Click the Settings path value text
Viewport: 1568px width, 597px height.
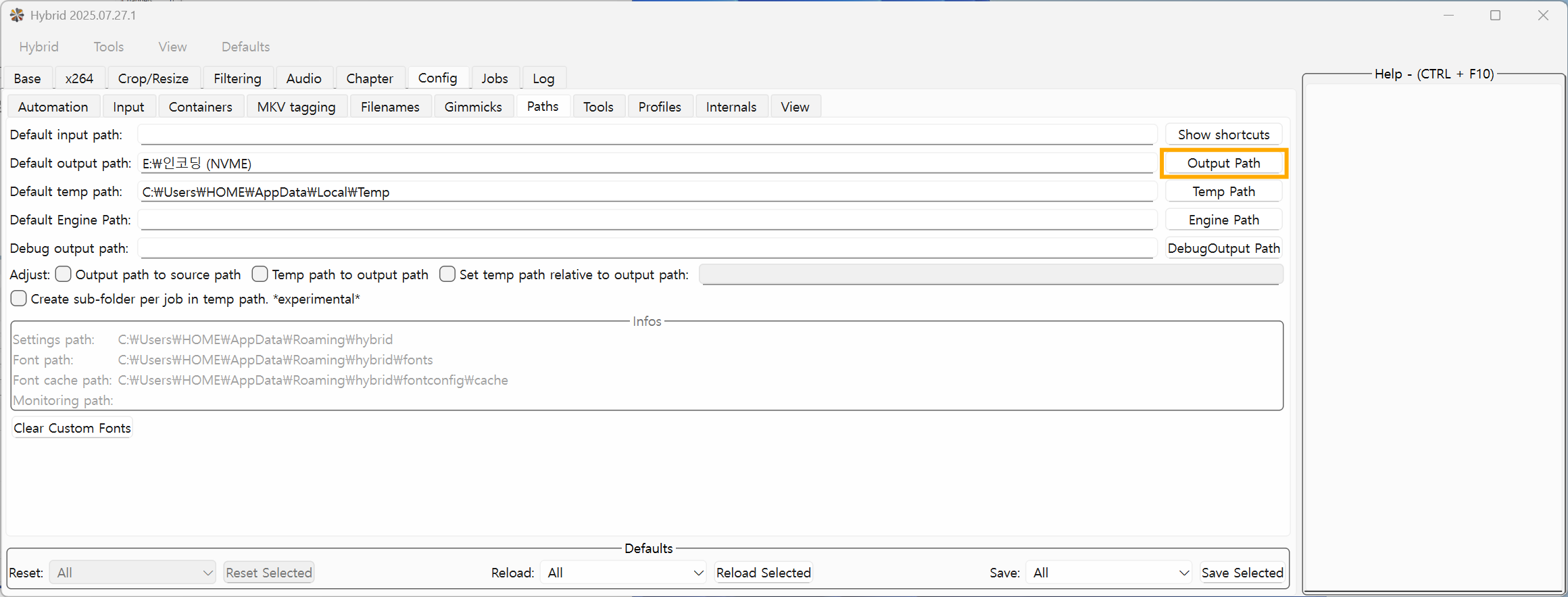255,339
